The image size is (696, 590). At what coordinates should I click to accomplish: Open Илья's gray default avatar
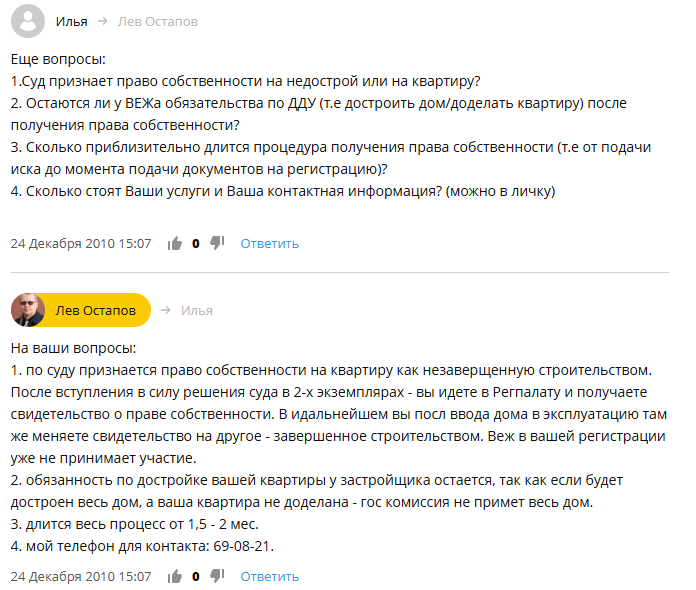(x=28, y=21)
